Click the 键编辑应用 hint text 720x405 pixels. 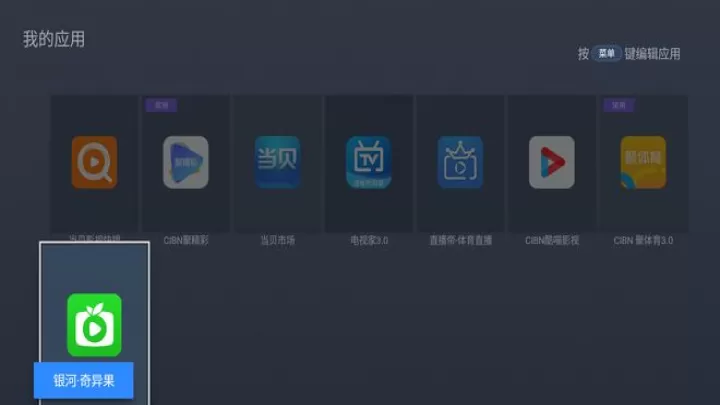652,54
